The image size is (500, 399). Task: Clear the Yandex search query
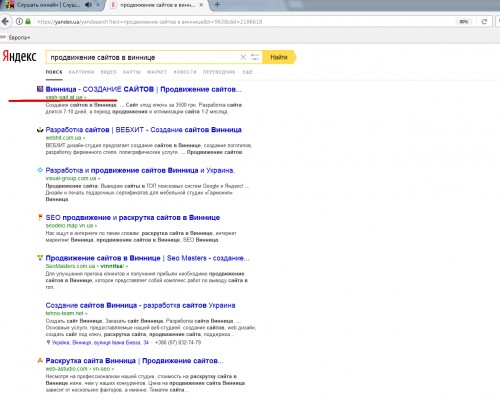243,57
